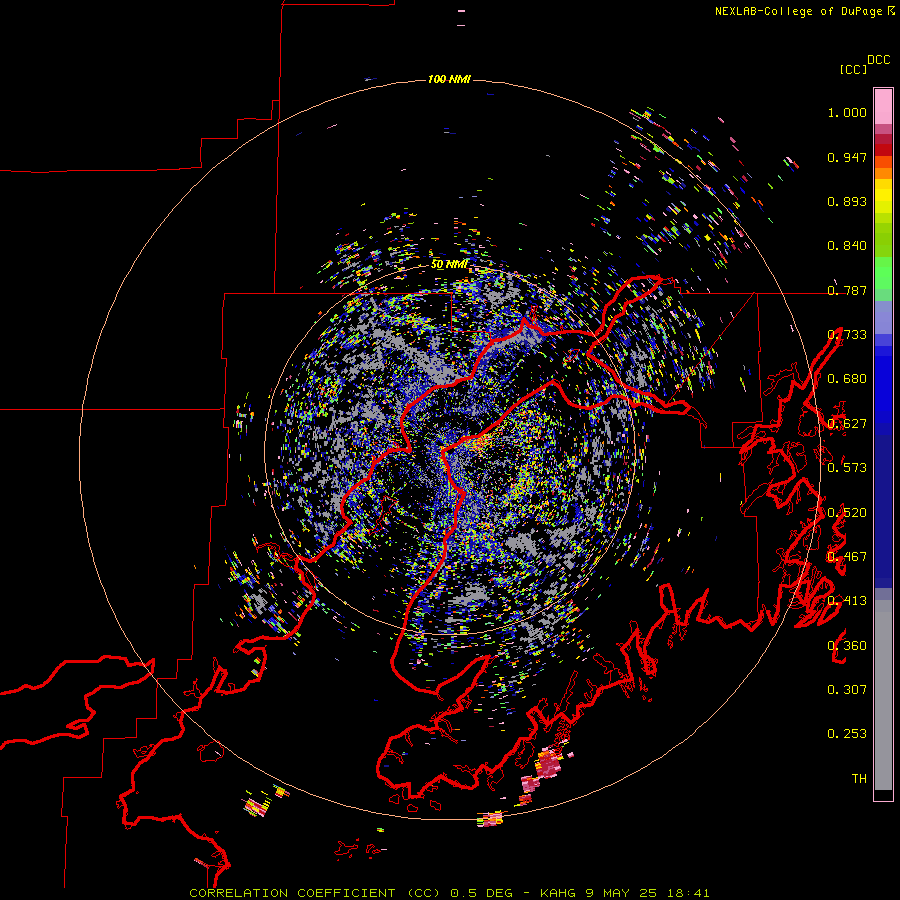Pick the red color band of the color bar
The image size is (900, 900).
coord(883,150)
